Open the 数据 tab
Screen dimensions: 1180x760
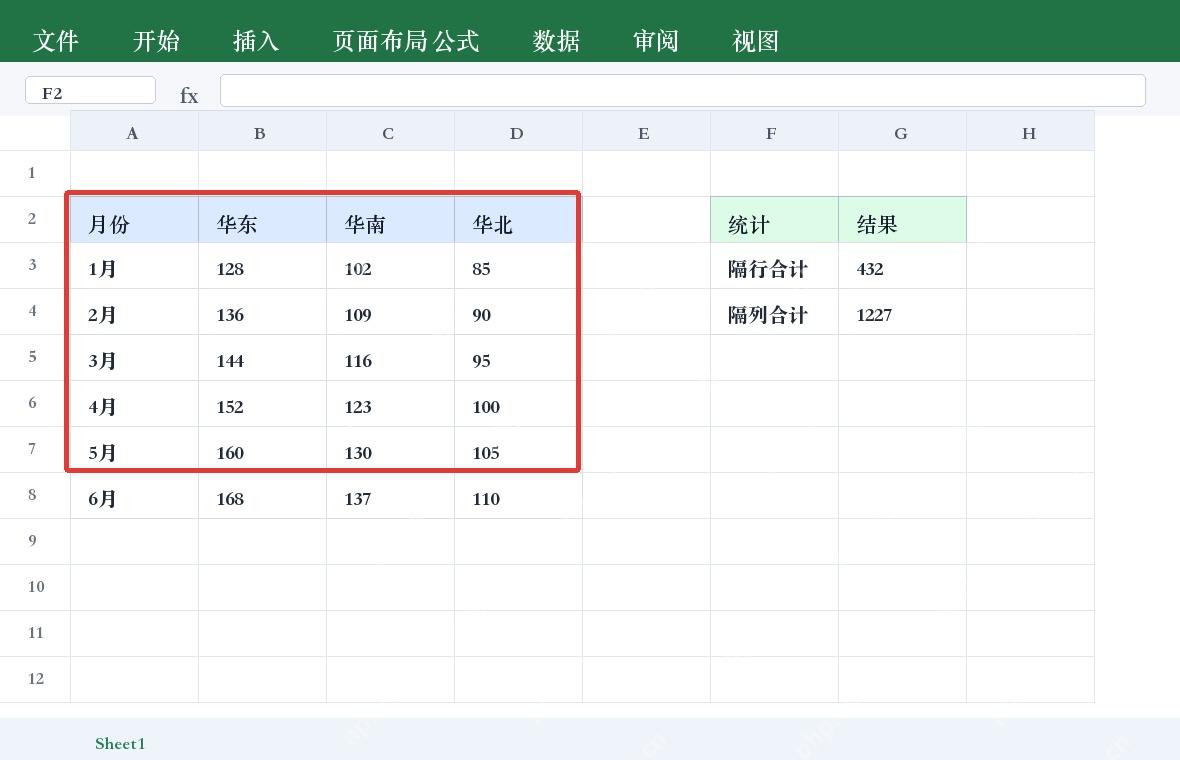coord(556,41)
